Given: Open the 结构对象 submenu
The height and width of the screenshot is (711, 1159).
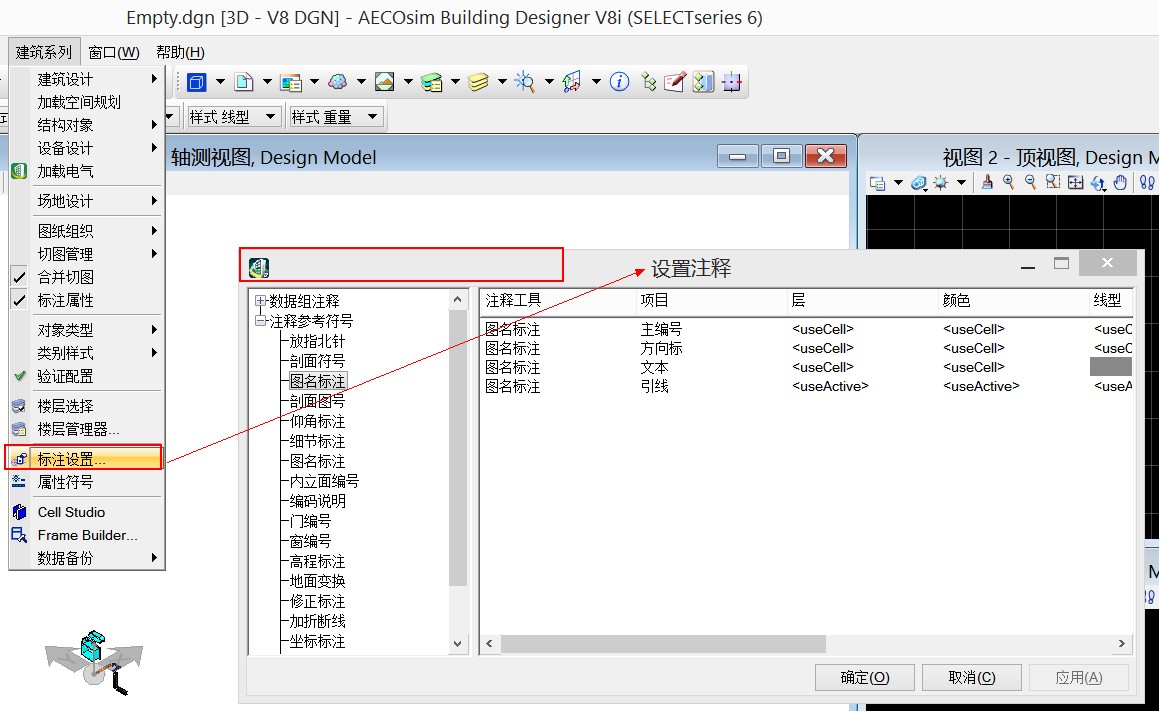Looking at the screenshot, I should [84, 125].
